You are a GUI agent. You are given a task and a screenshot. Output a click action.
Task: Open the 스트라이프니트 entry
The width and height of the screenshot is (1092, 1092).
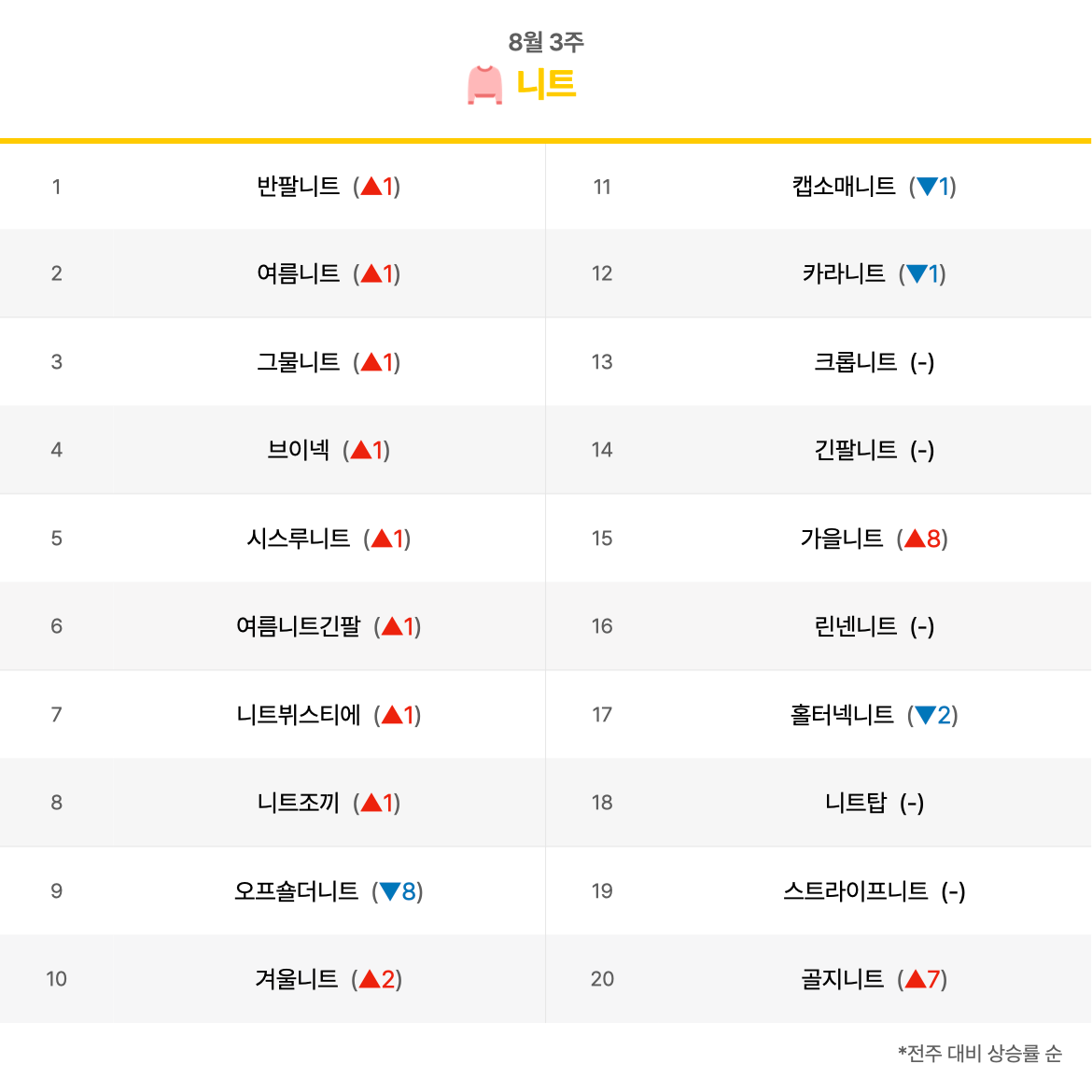tap(855, 890)
